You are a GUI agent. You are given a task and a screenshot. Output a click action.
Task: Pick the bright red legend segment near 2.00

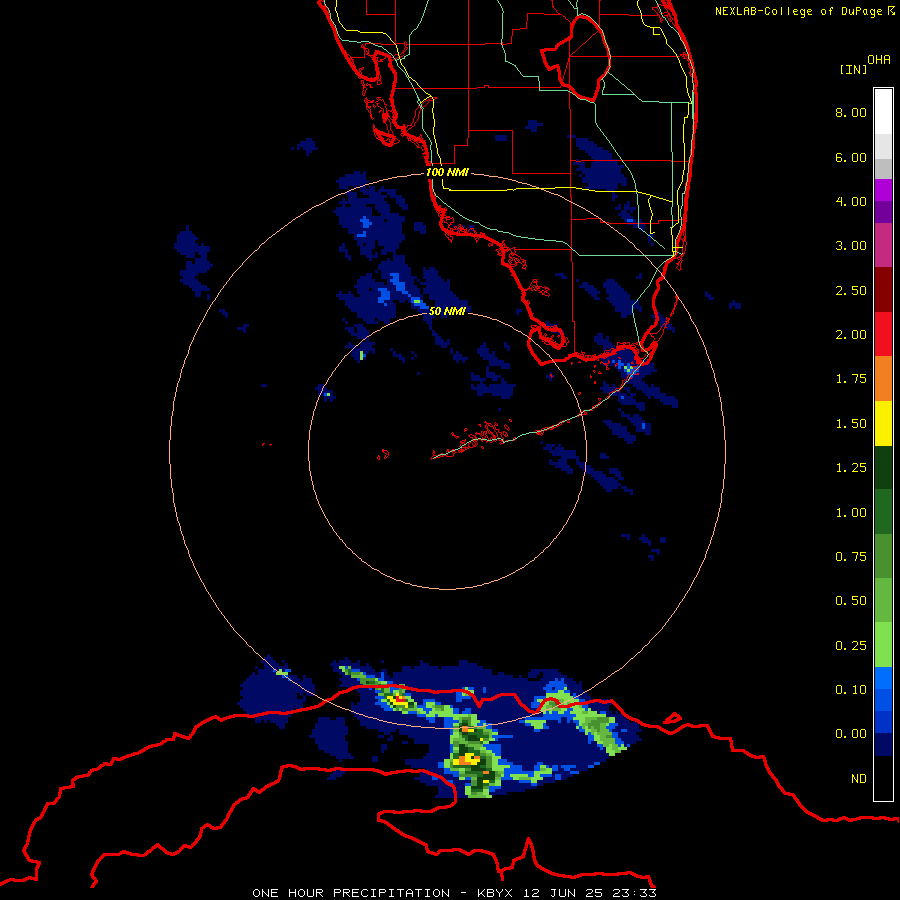click(x=883, y=335)
